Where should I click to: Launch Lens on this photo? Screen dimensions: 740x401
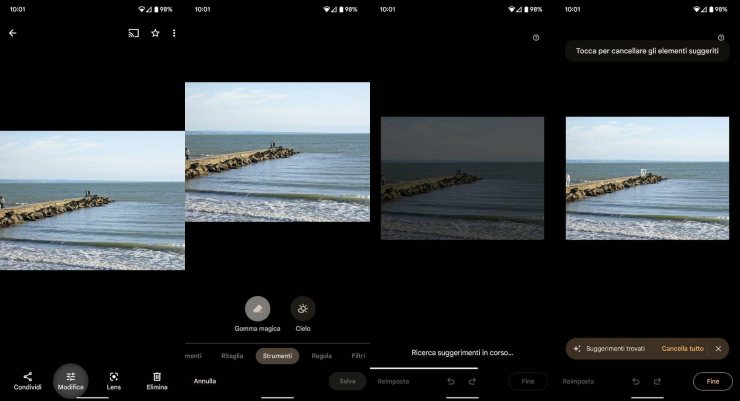click(x=114, y=381)
